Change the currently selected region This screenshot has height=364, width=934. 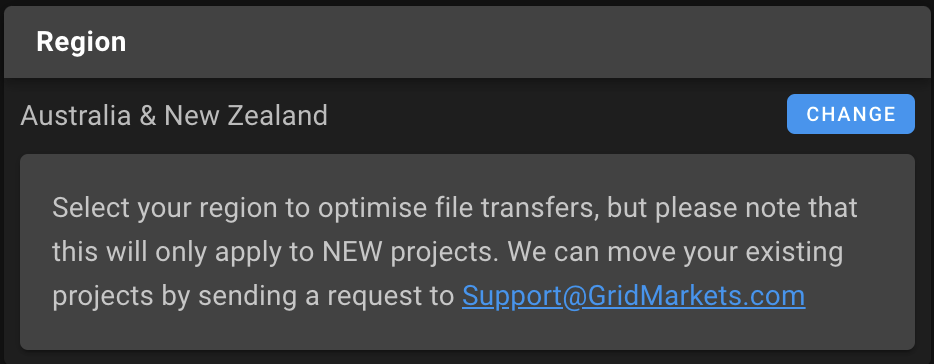click(851, 114)
